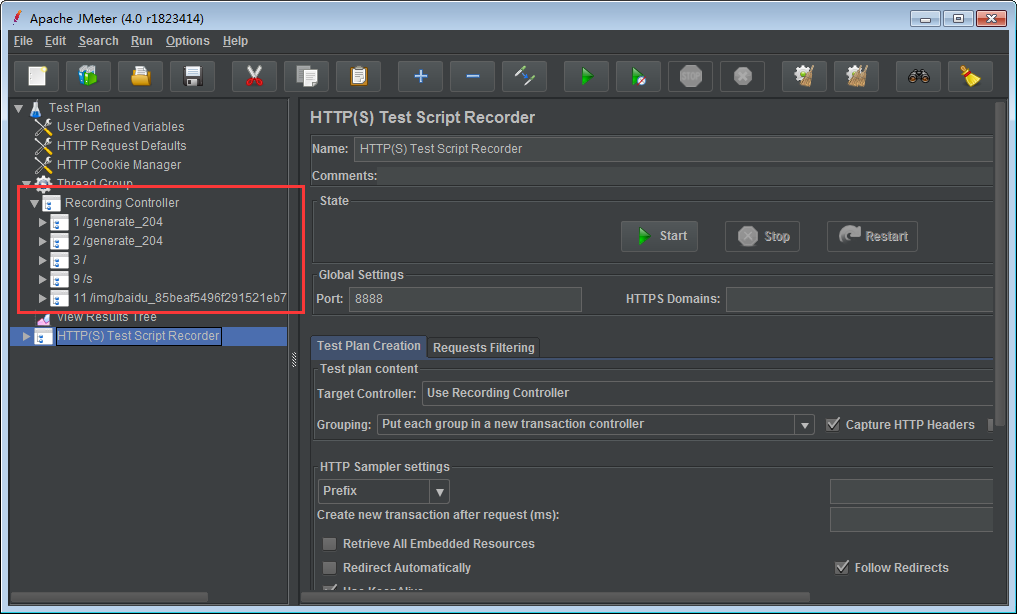Screen dimensions: 1017x614
Task: Open the Options menu
Action: (x=187, y=41)
